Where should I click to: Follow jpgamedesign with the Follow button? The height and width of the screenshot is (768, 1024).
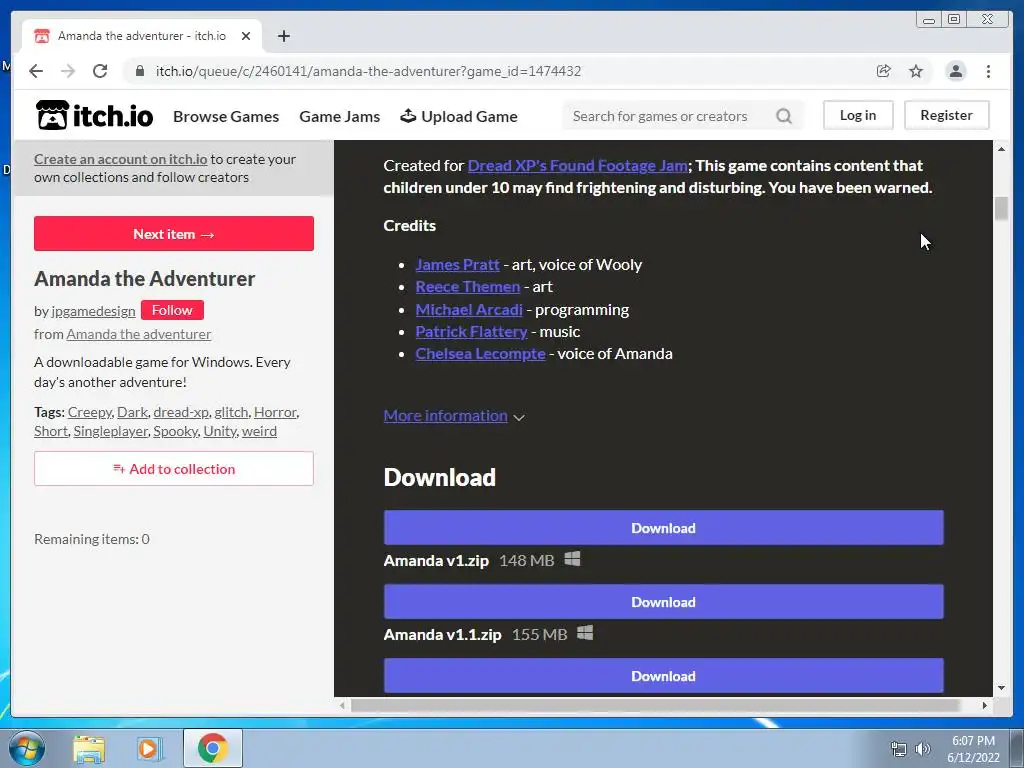pos(172,310)
